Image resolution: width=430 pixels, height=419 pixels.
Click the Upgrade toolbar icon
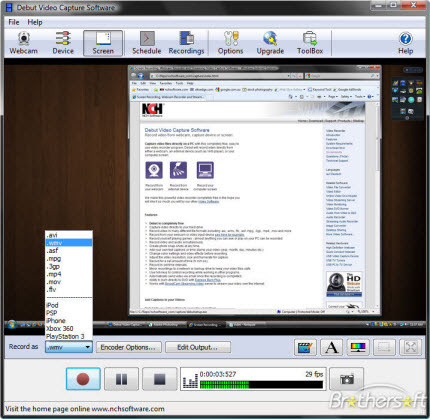click(x=270, y=43)
